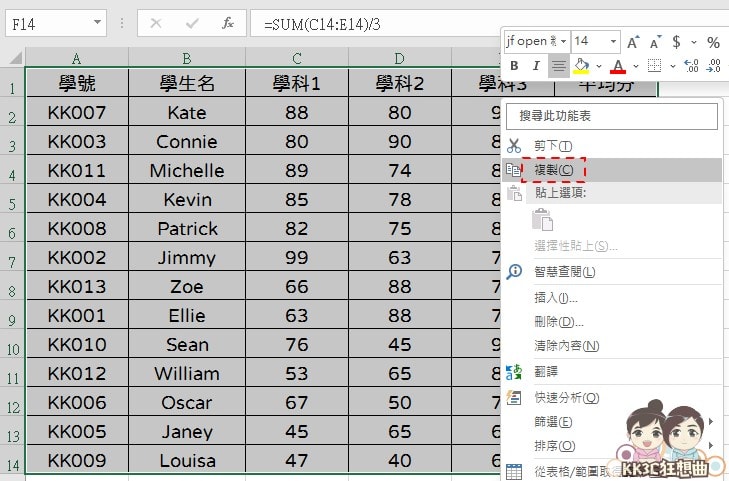The height and width of the screenshot is (481, 729).
Task: Select 智慧查閱(L) in the context menu
Action: point(565,271)
